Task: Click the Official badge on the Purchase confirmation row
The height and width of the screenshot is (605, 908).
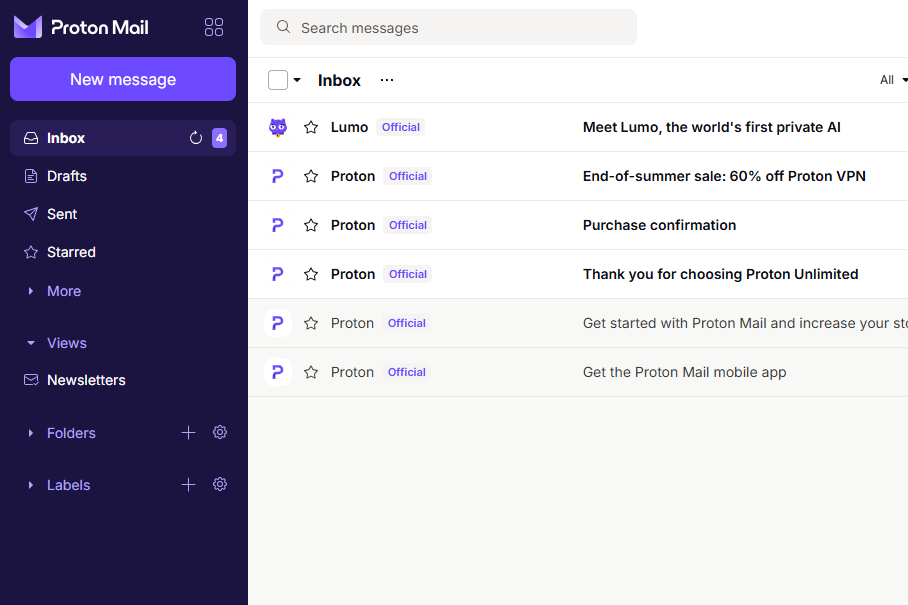Action: (x=408, y=225)
